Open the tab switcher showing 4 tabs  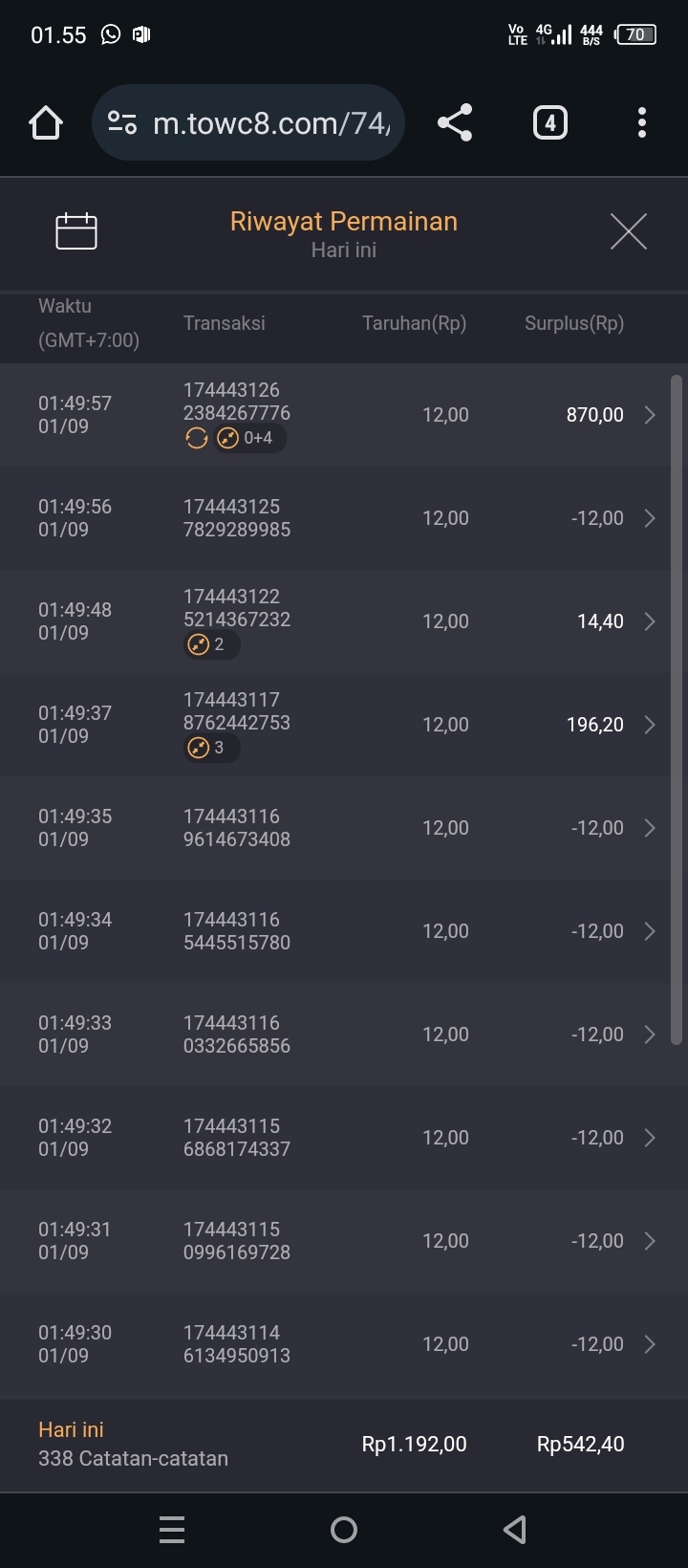pos(549,122)
